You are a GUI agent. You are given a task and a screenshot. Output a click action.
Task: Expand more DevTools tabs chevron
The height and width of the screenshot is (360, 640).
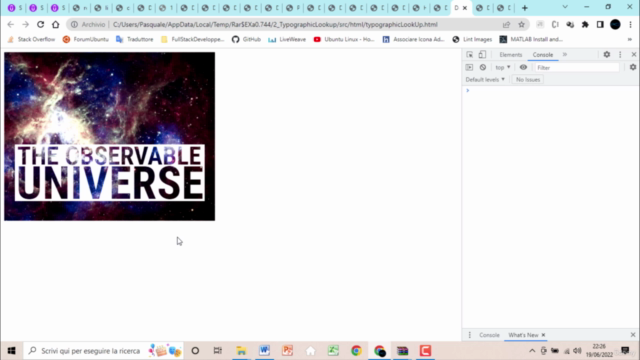[565, 55]
